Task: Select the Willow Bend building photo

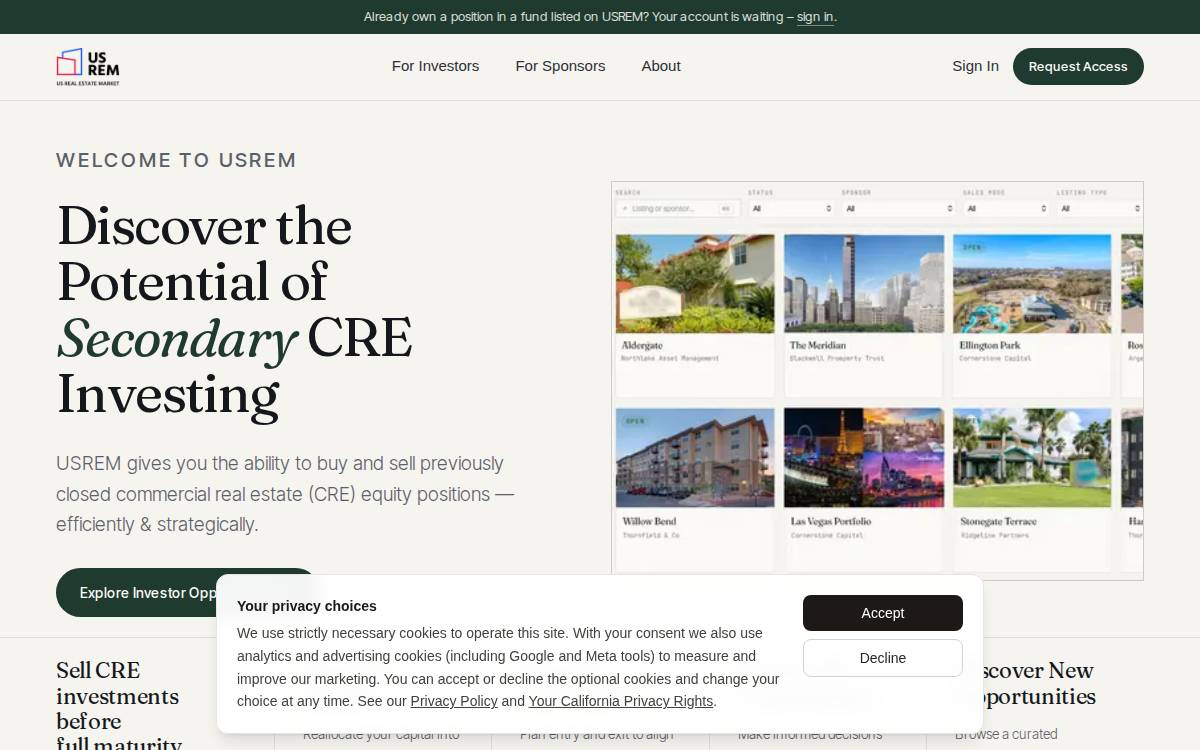Action: 695,457
